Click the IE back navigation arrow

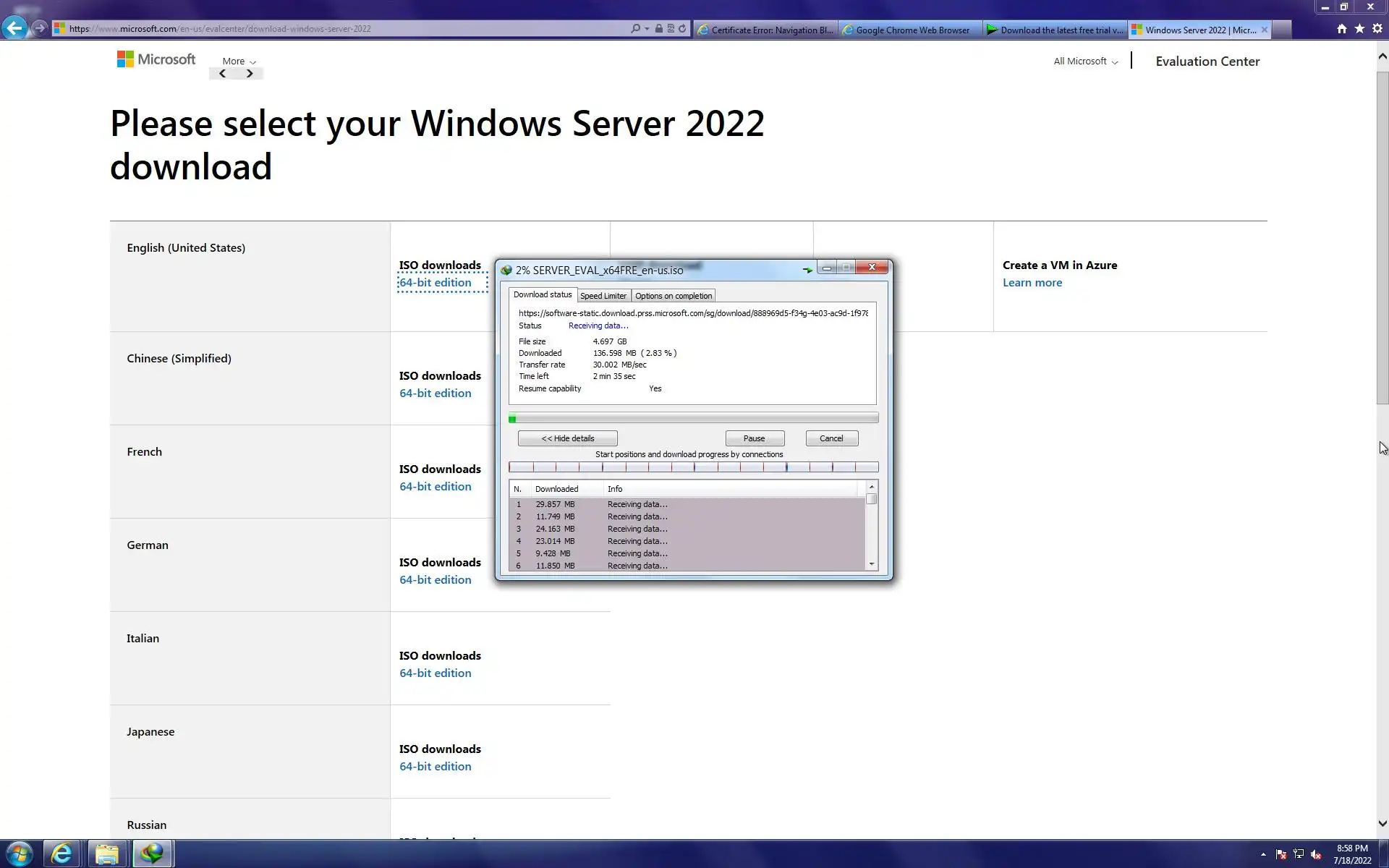point(14,28)
